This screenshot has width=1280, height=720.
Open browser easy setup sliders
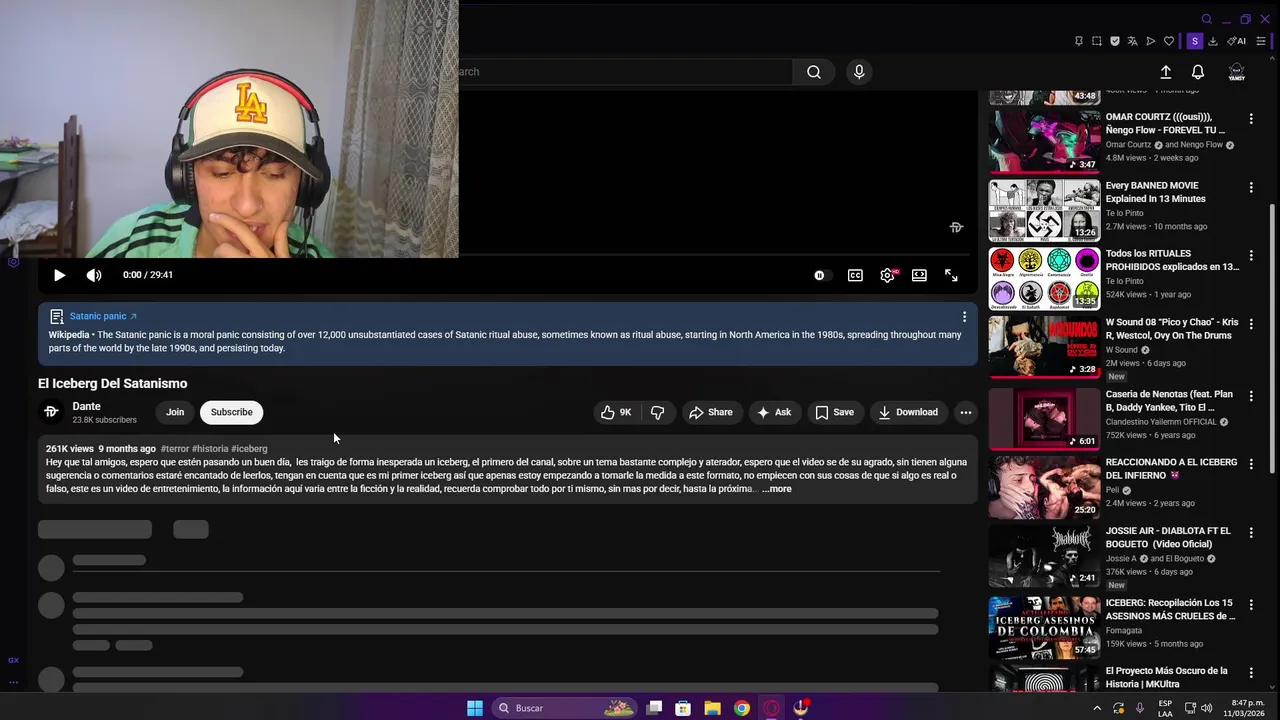1261,41
